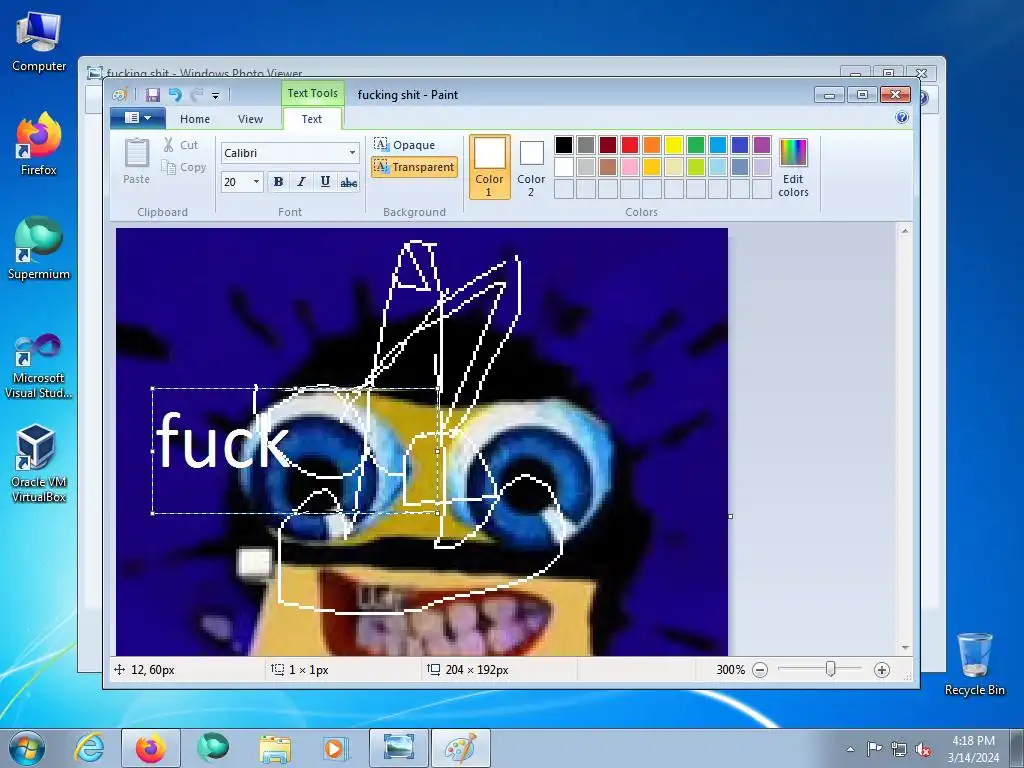The height and width of the screenshot is (768, 1024).
Task: Click network tray icon
Action: (x=899, y=749)
